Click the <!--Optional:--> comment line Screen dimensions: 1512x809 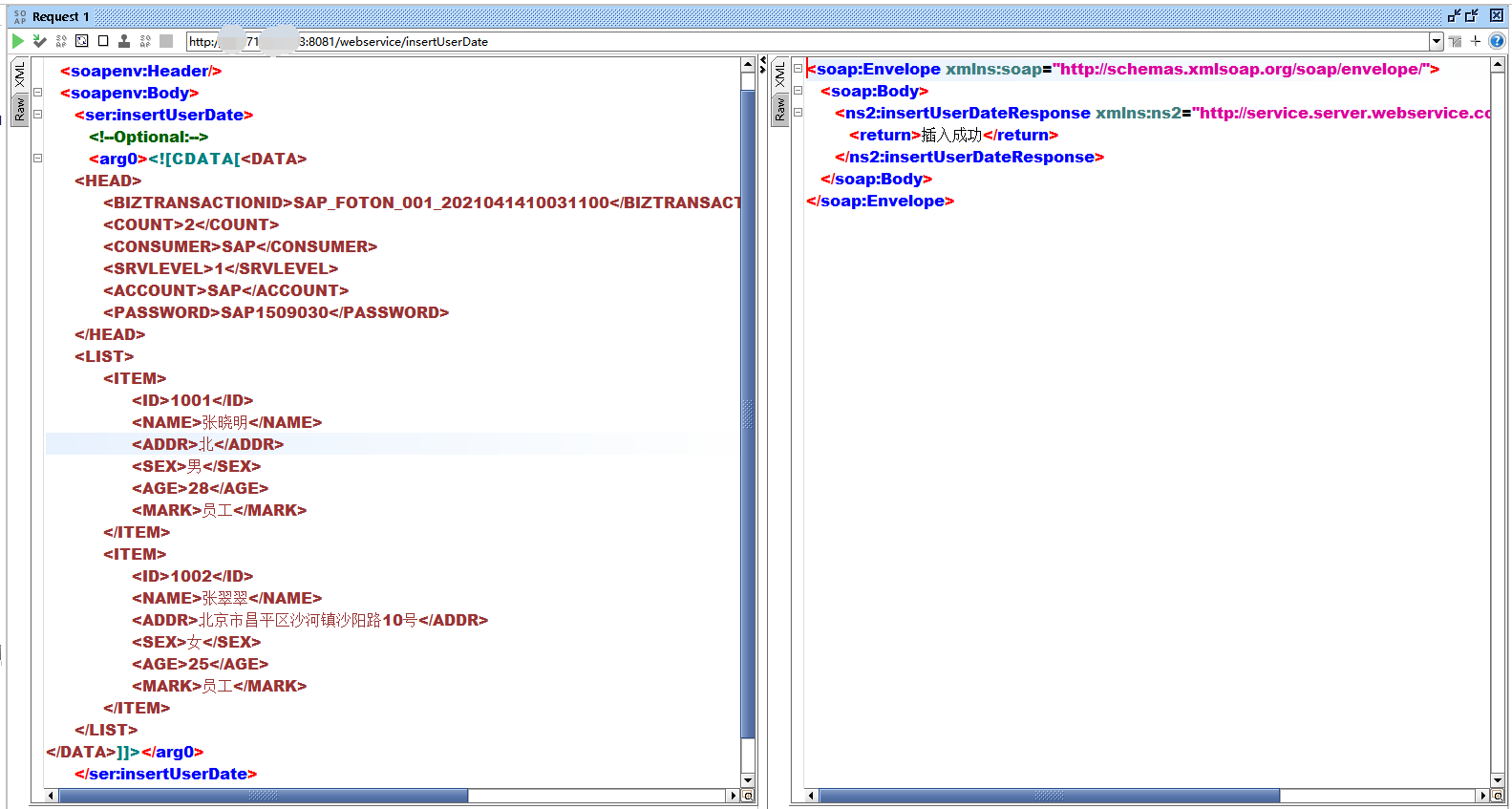tap(149, 137)
